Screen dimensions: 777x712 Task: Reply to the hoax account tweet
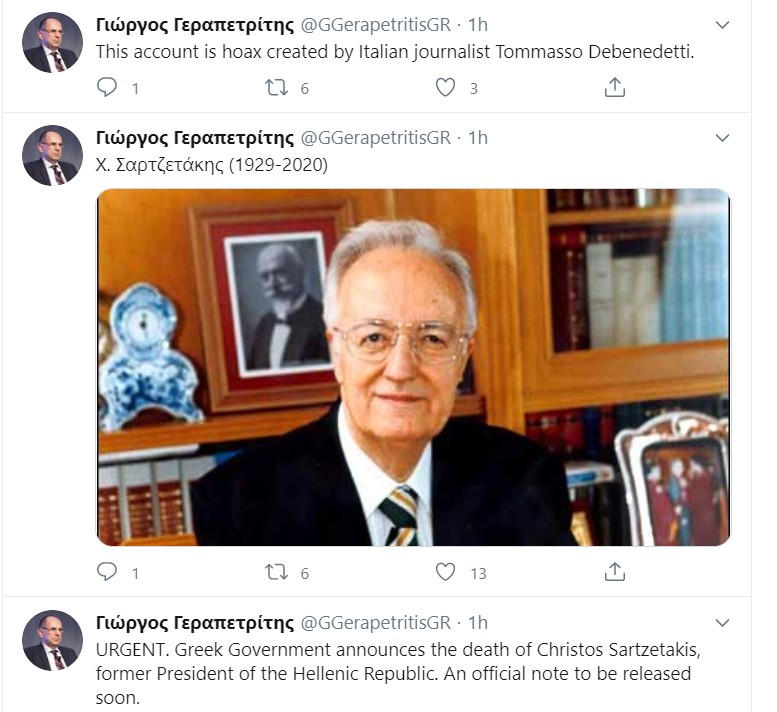click(107, 87)
